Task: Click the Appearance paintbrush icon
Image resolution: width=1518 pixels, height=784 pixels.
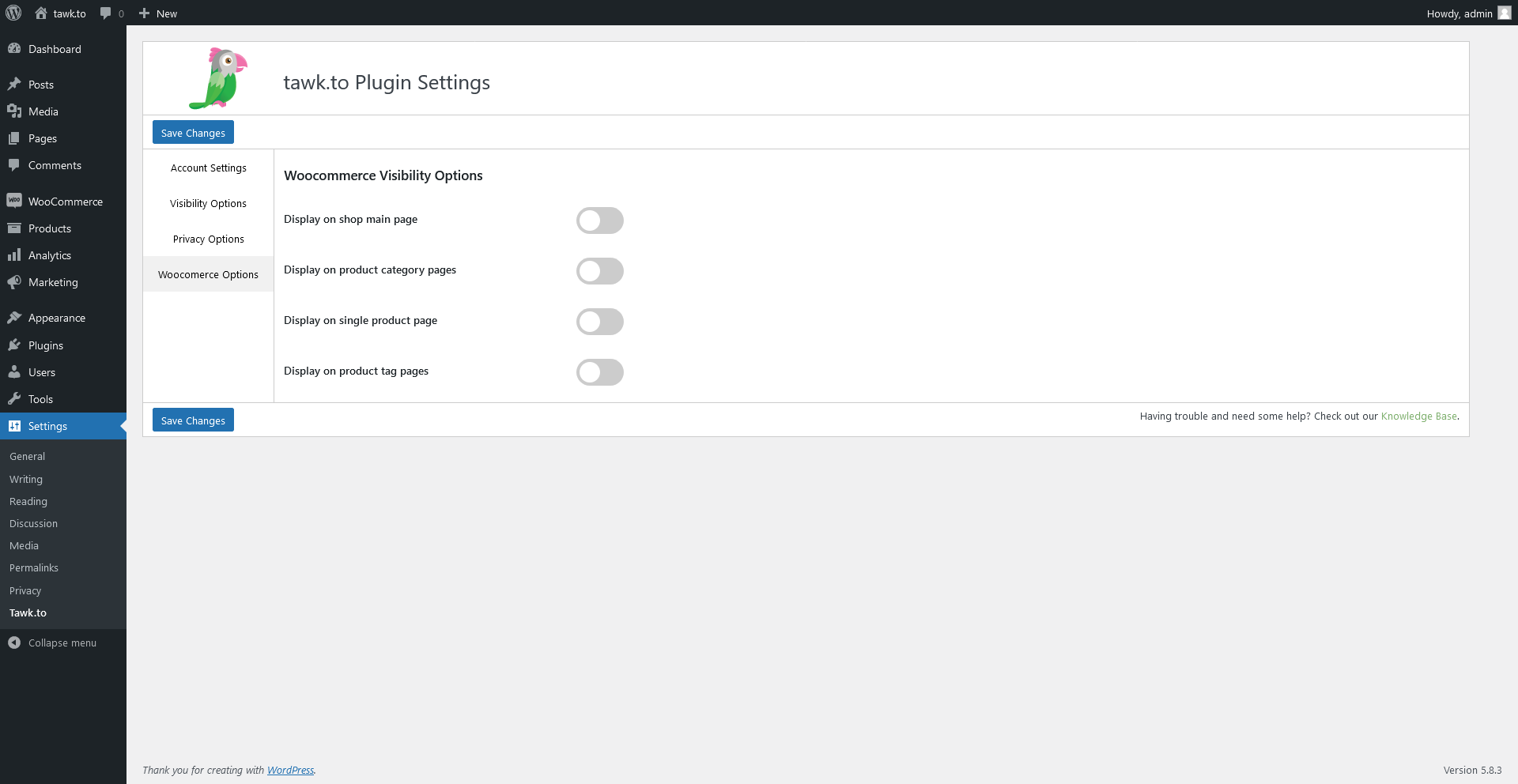Action: (x=14, y=318)
